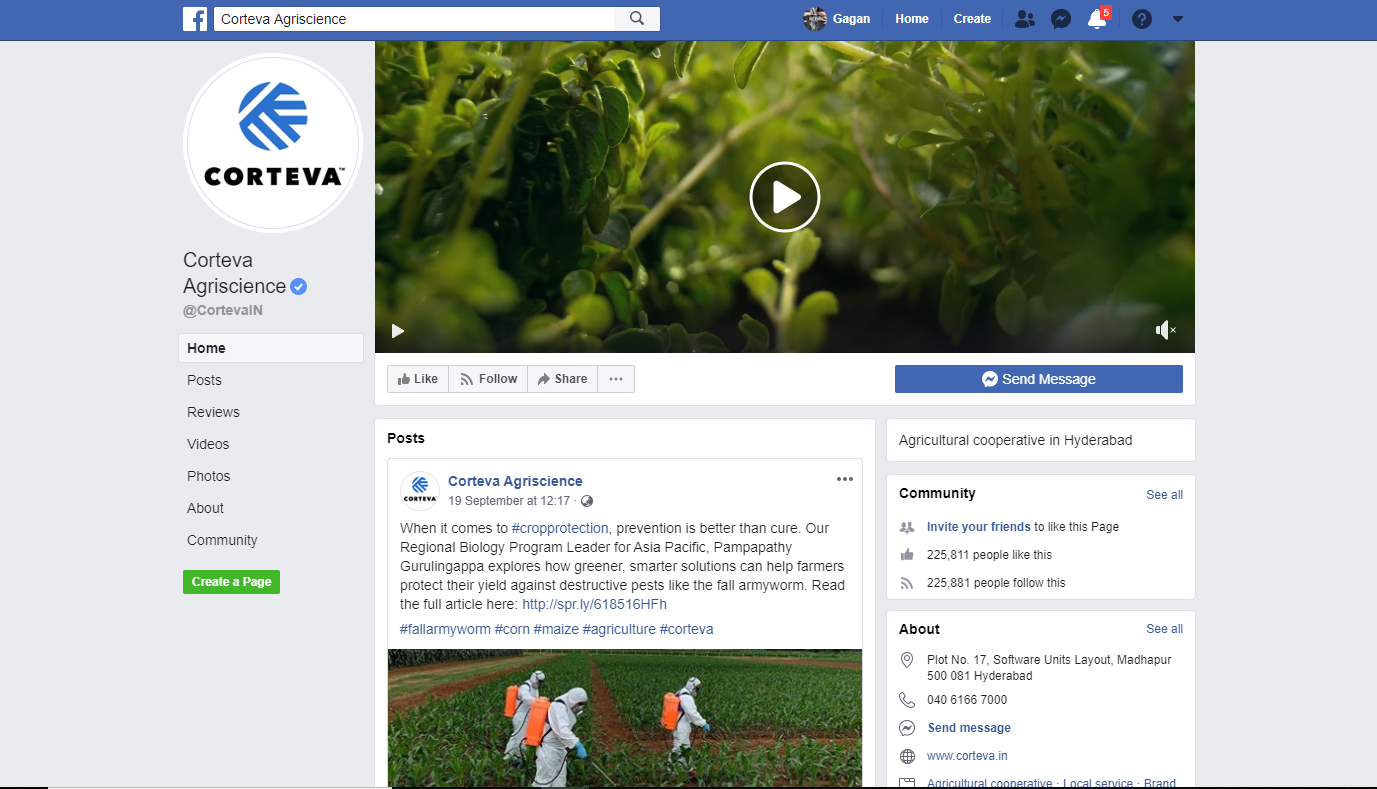Viewport: 1377px width, 789px height.
Task: Expand the account dropdown arrow
Action: [x=1177, y=19]
